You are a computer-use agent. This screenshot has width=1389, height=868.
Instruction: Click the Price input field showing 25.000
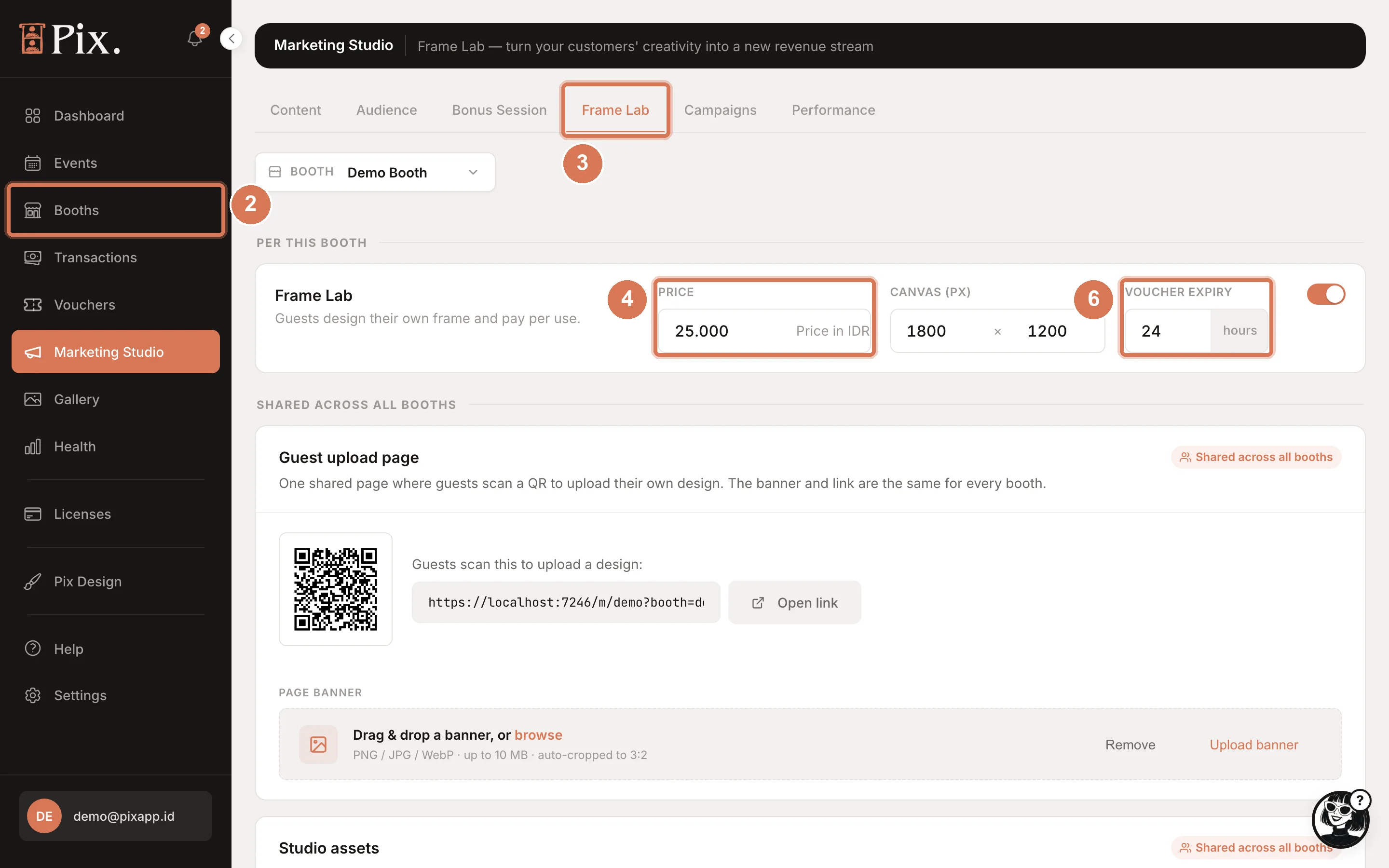[764, 331]
